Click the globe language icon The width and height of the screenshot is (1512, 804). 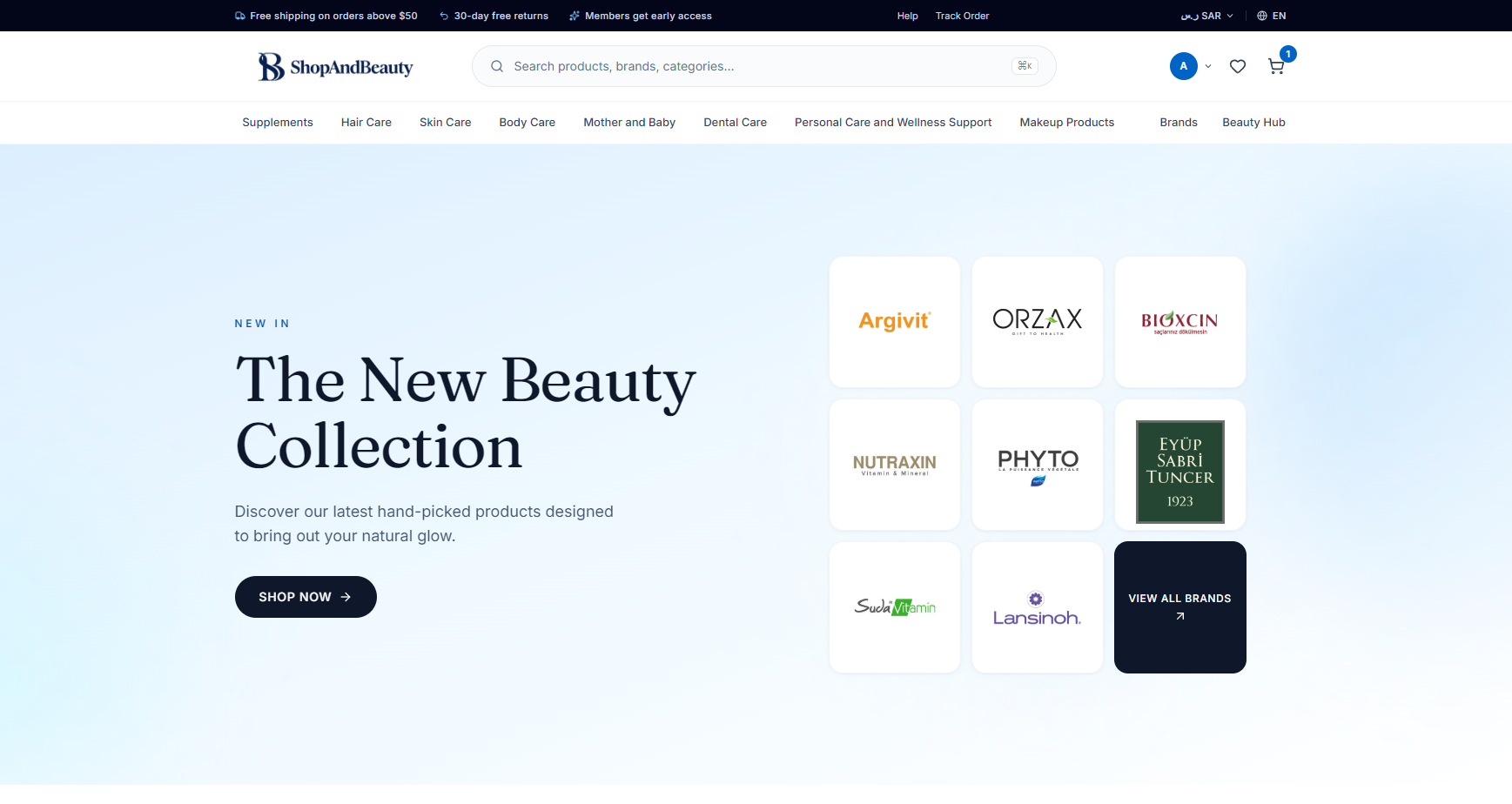coord(1262,16)
